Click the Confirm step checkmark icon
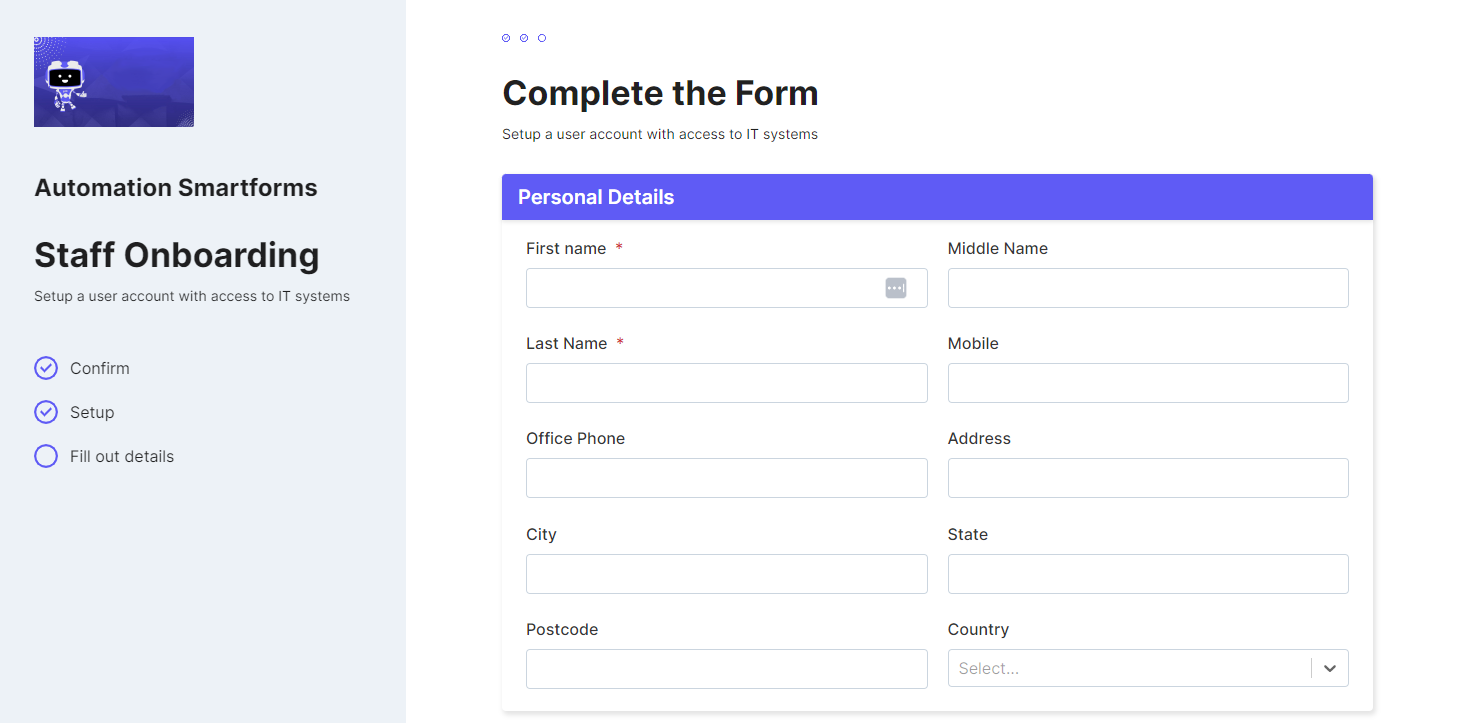 [46, 368]
